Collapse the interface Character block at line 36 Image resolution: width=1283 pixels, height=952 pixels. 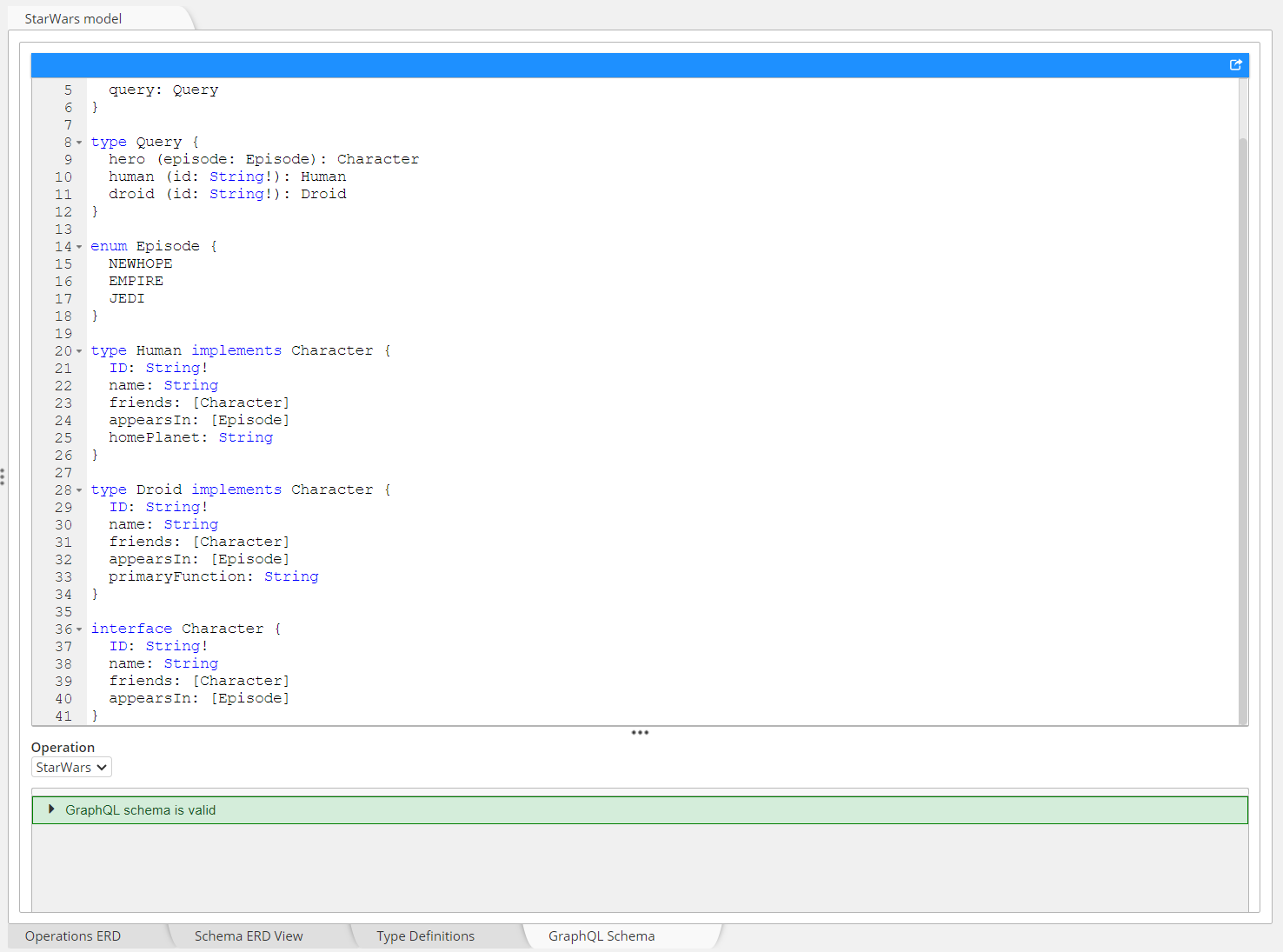tap(79, 629)
